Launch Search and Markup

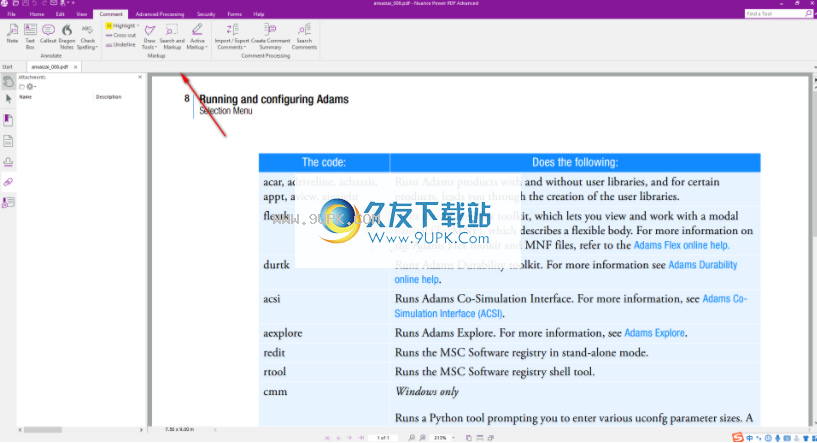pyautogui.click(x=172, y=35)
